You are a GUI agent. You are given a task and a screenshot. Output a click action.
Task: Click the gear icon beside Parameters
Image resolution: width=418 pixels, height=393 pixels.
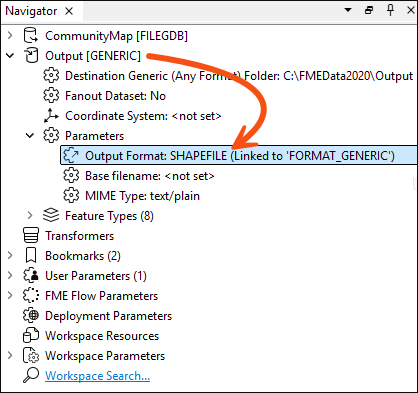pyautogui.click(x=51, y=136)
